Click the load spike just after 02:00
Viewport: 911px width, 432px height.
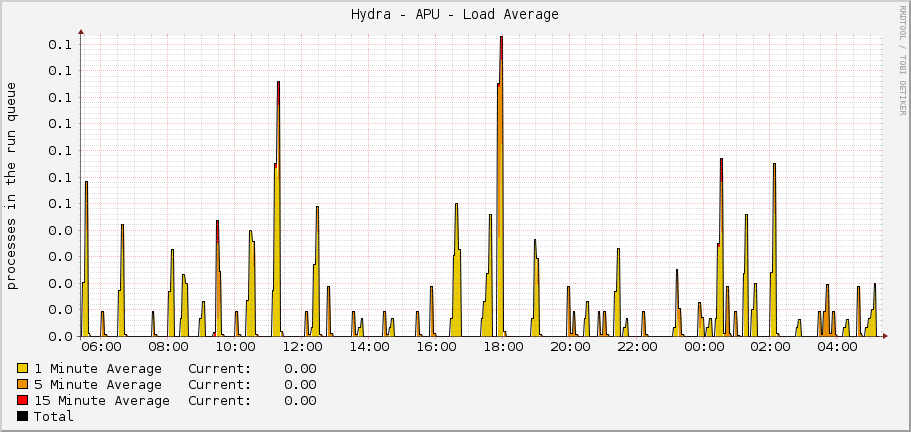click(774, 250)
